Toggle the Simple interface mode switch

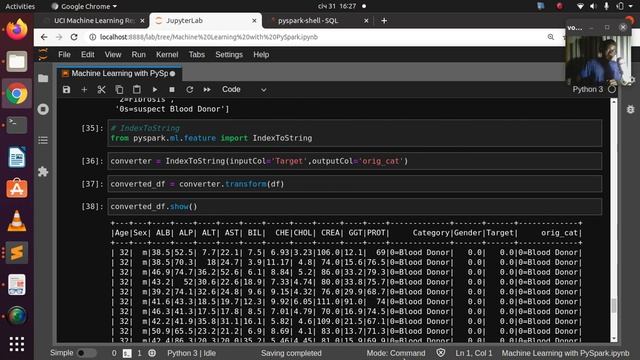tap(86, 353)
